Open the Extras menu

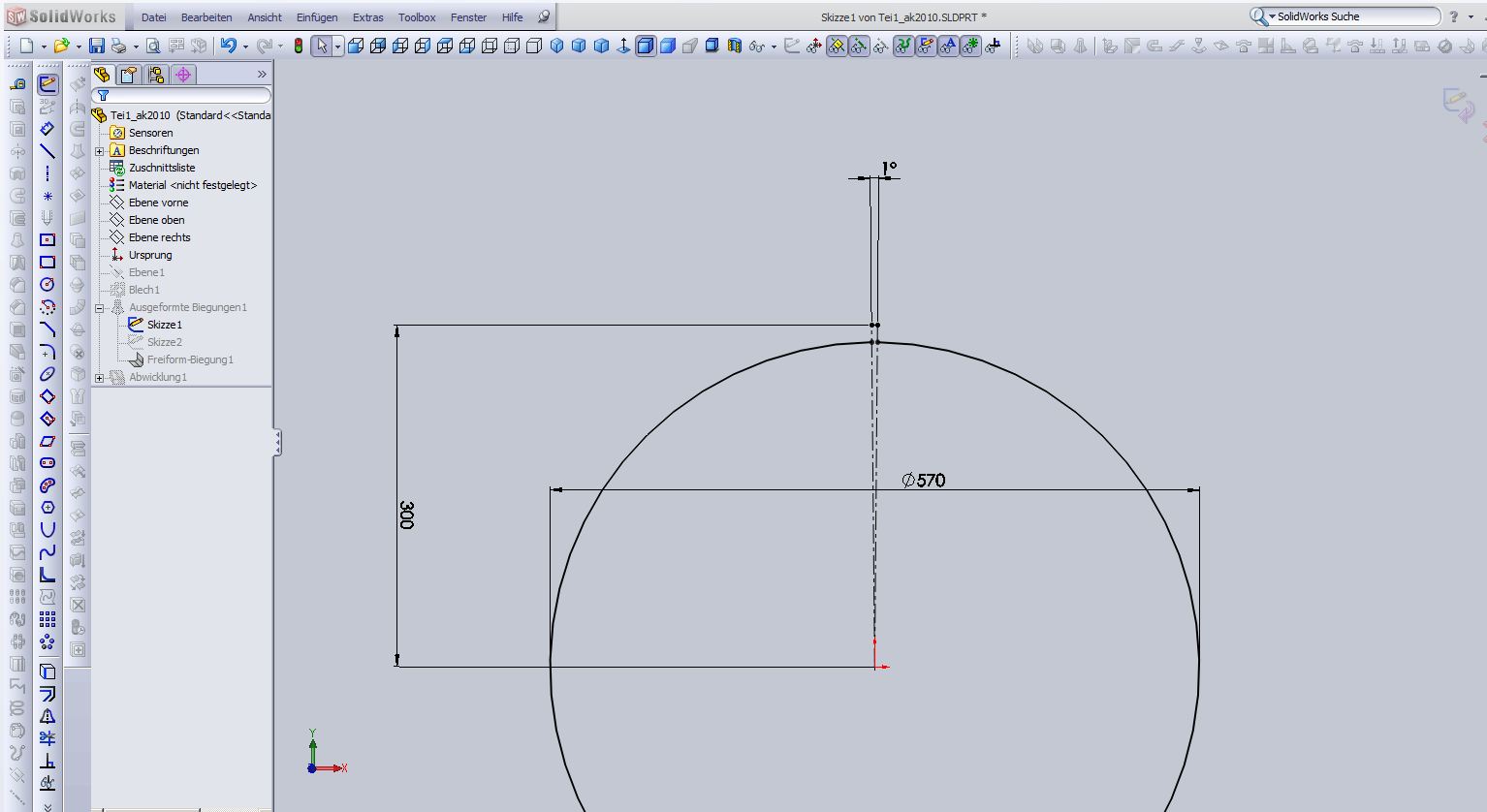click(368, 17)
